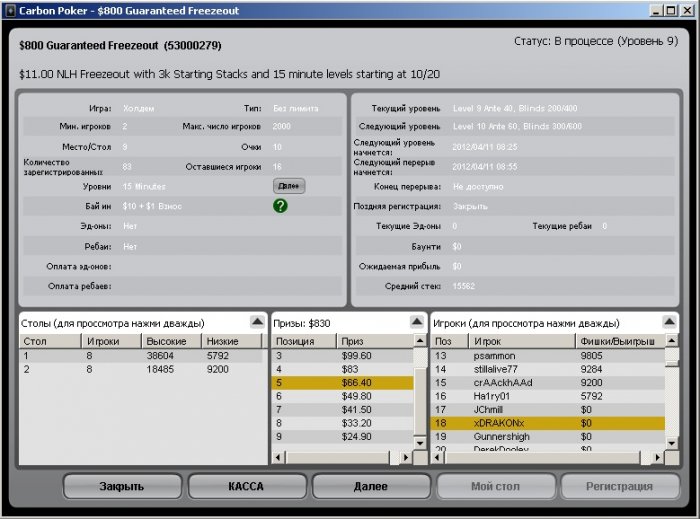Click the large Далее bottom button
Image resolution: width=700 pixels, height=519 pixels.
371,486
